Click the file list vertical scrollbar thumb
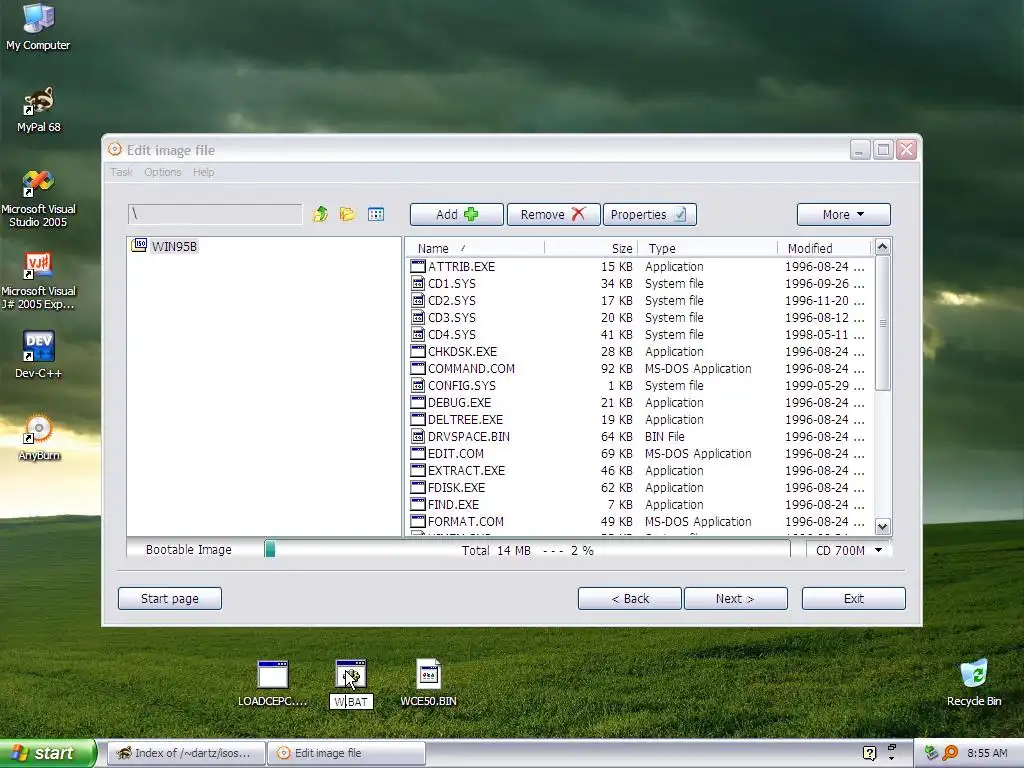This screenshot has width=1024, height=768. [882, 323]
